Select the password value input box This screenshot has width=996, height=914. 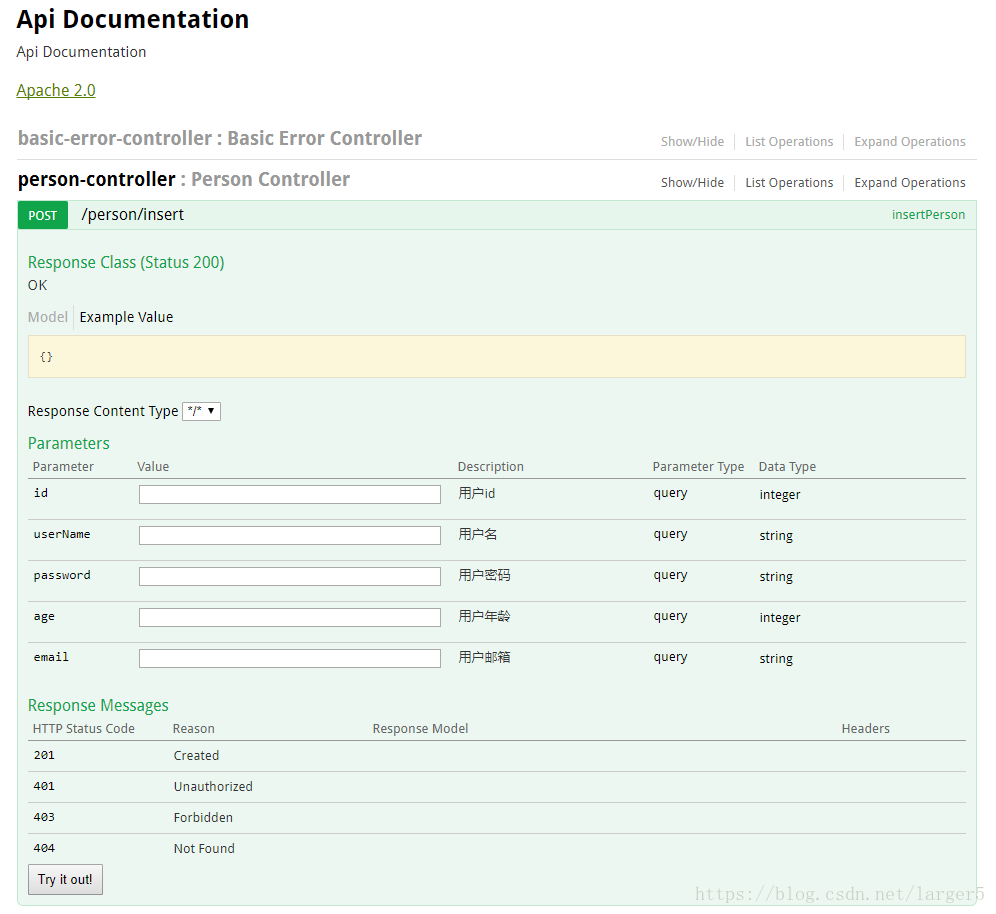289,576
